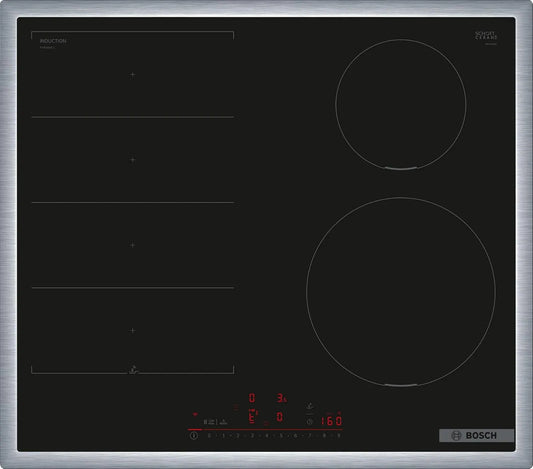Image resolution: width=533 pixels, height=469 pixels.
Task: Set power level 6 on the slider
Action: 295,435
